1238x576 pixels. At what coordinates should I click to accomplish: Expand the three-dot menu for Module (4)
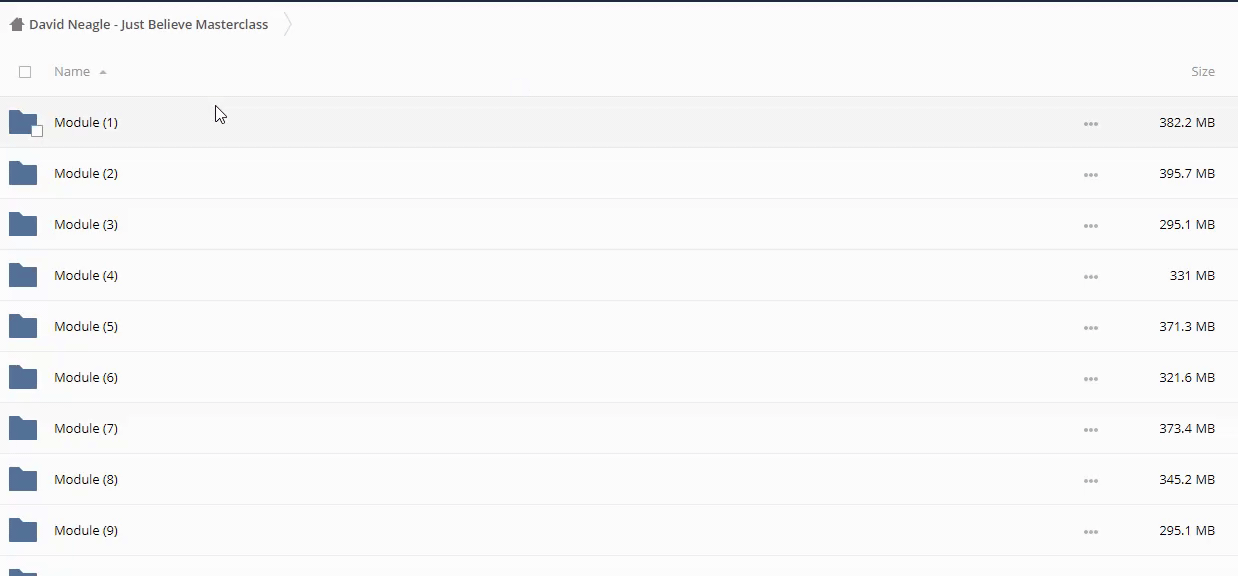(x=1090, y=277)
